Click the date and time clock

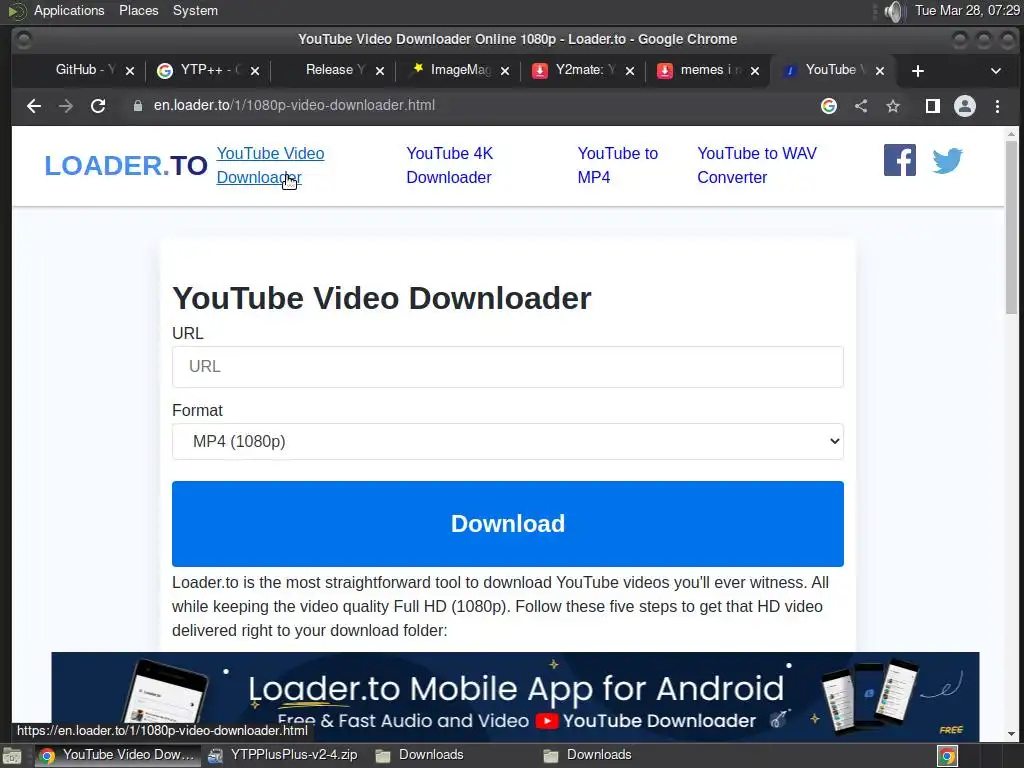point(967,10)
